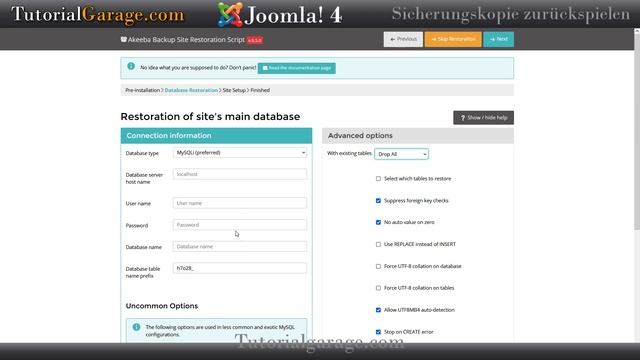Uncheck Allow UTF8MB4 auto-detection
Screen dimensions: 640x360
[x=378, y=310]
